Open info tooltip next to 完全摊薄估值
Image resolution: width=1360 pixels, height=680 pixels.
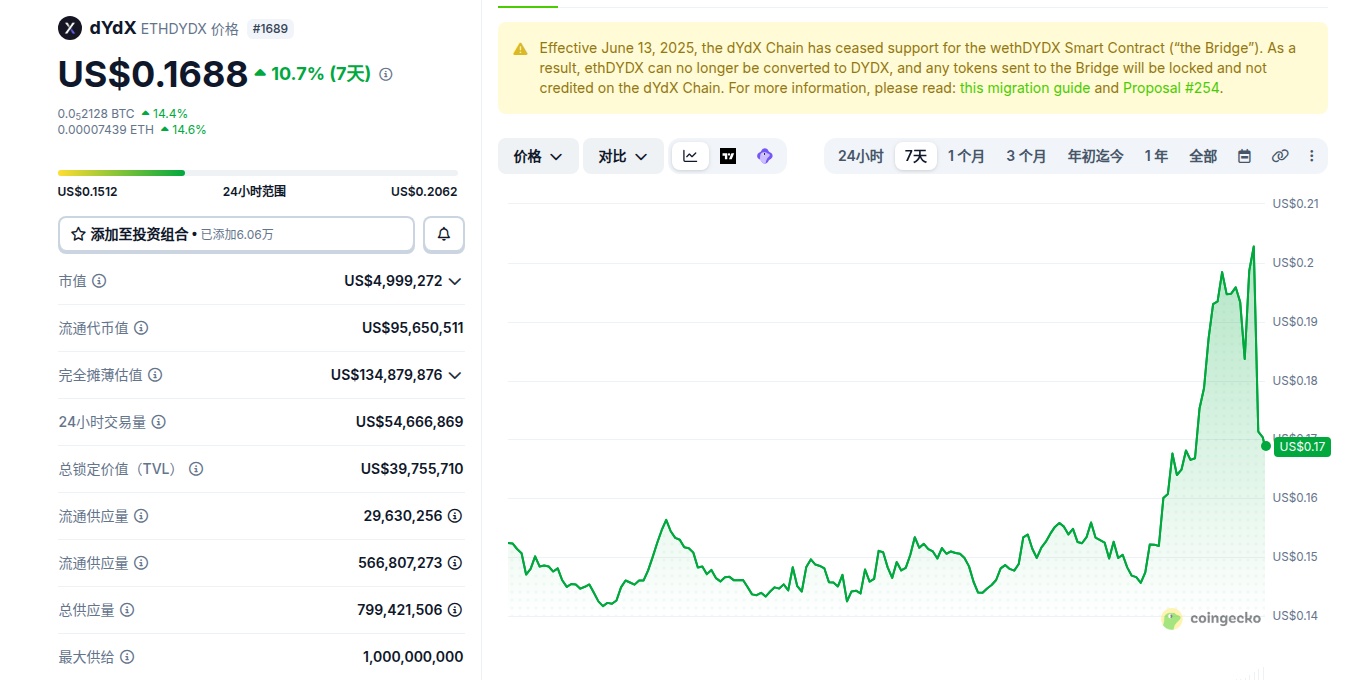pyautogui.click(x=155, y=375)
